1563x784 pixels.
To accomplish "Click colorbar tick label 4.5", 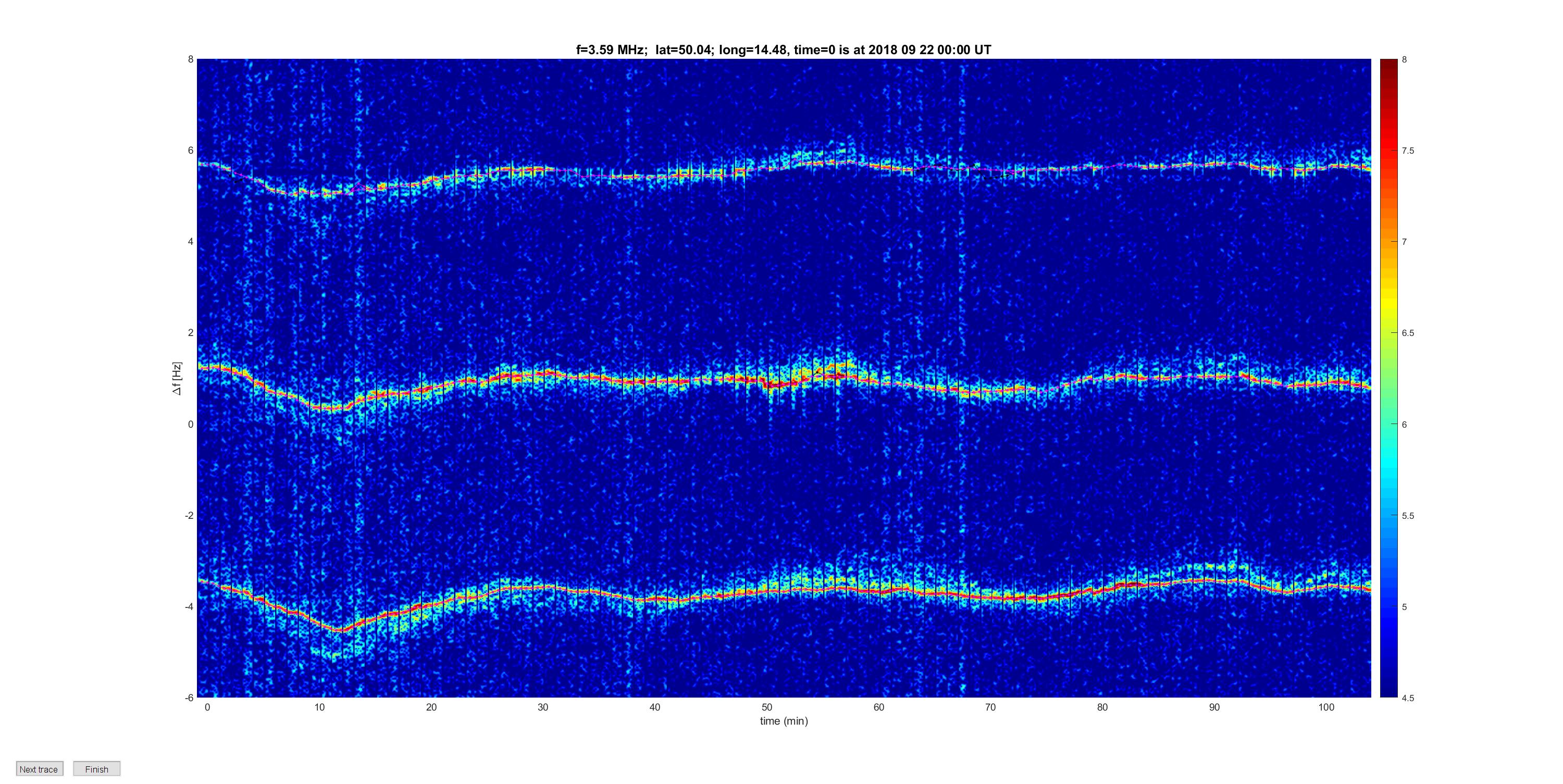I will pyautogui.click(x=1408, y=697).
